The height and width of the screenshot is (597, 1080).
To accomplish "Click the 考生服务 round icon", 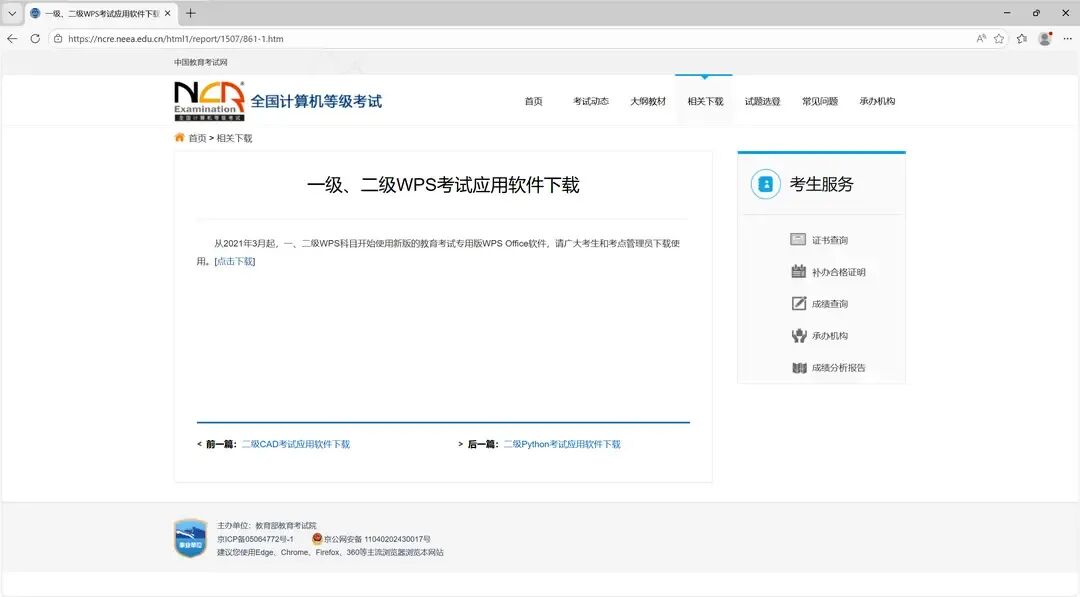I will click(x=765, y=184).
